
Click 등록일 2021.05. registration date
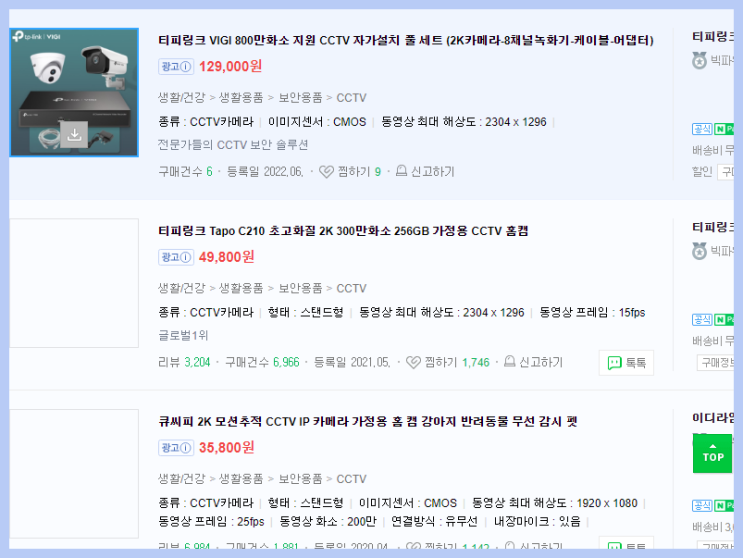(x=352, y=362)
